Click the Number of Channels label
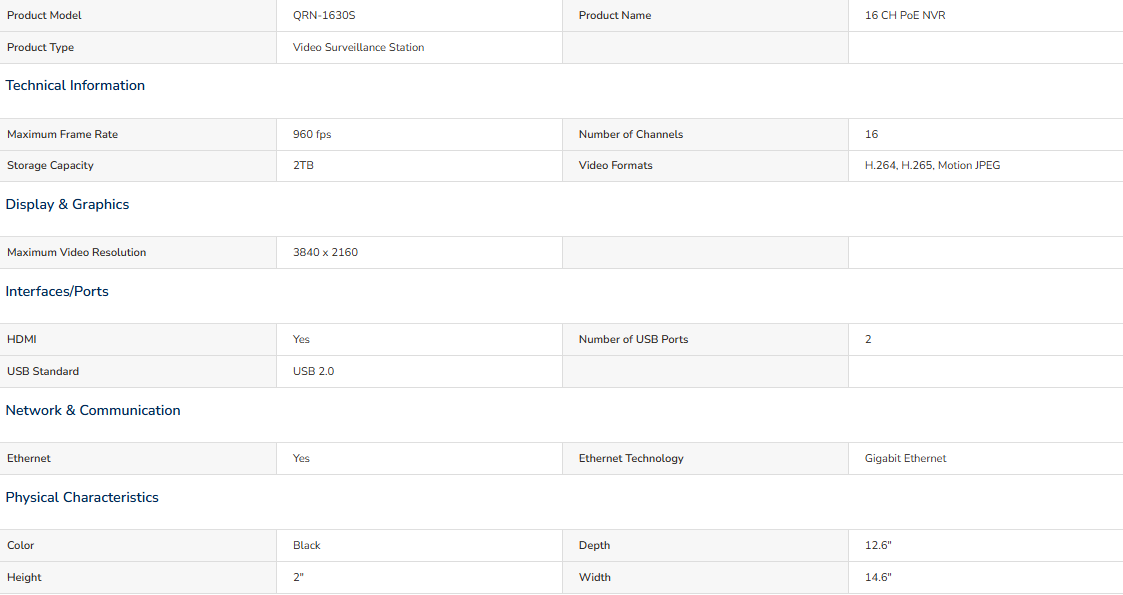The width and height of the screenshot is (1123, 595). pos(630,134)
